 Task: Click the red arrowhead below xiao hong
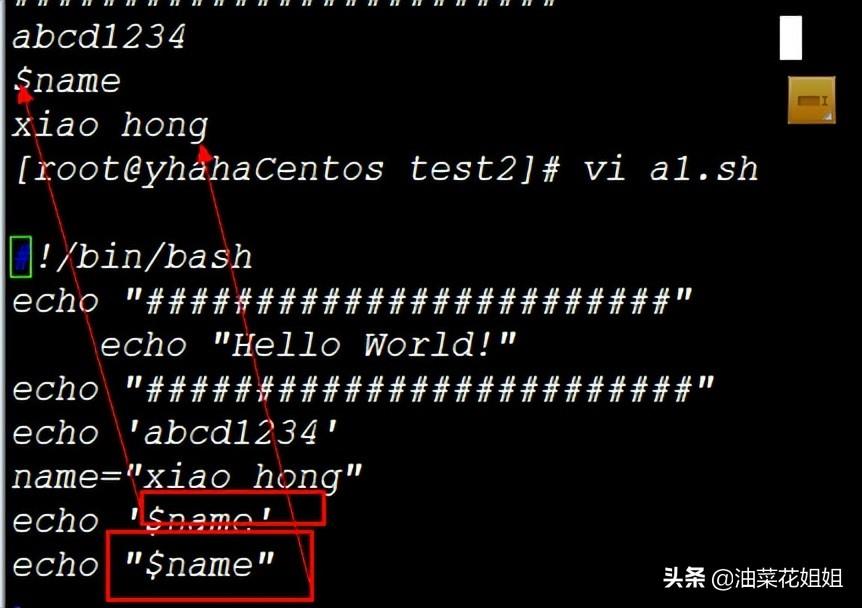[204, 153]
